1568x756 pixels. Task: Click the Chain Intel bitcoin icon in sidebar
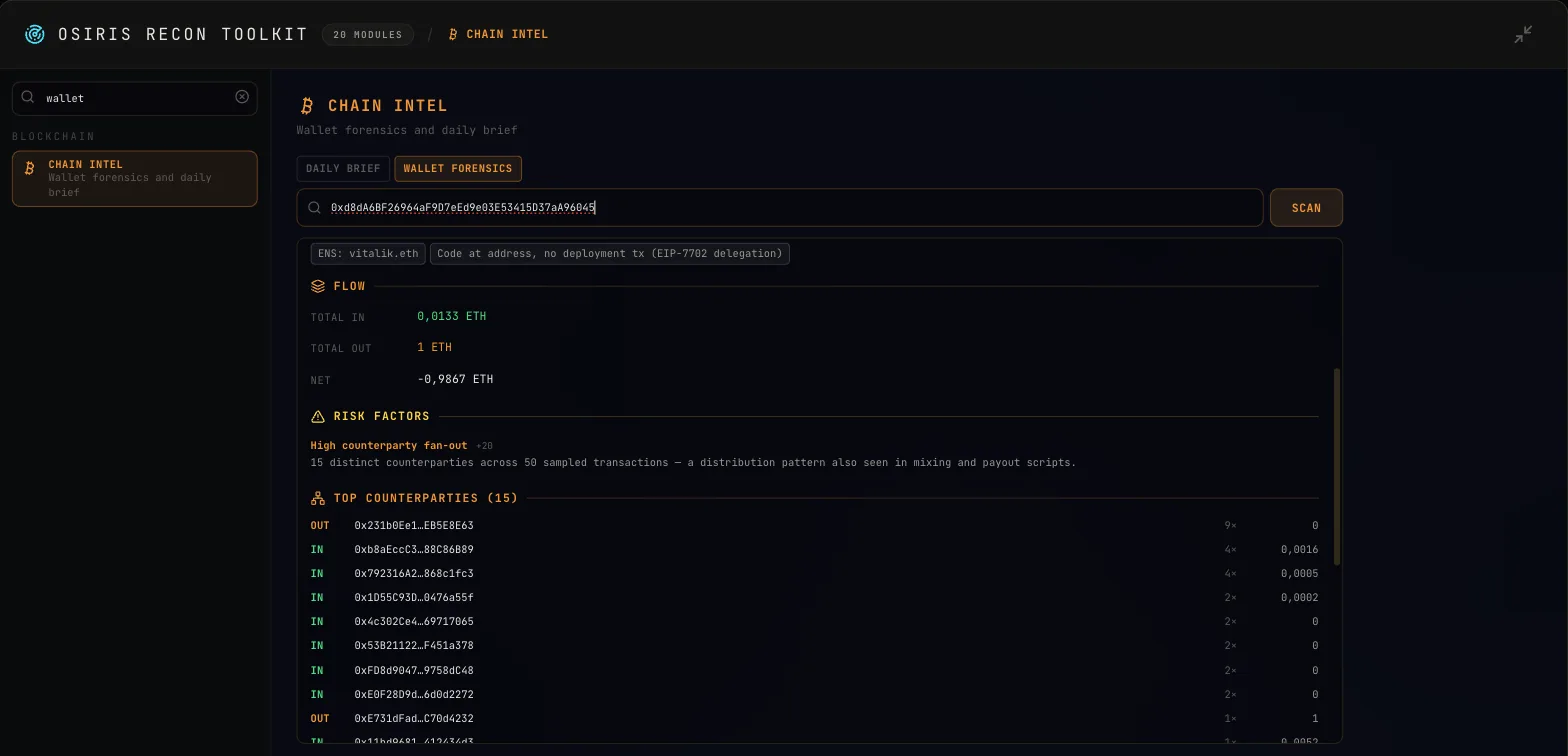click(x=29, y=168)
